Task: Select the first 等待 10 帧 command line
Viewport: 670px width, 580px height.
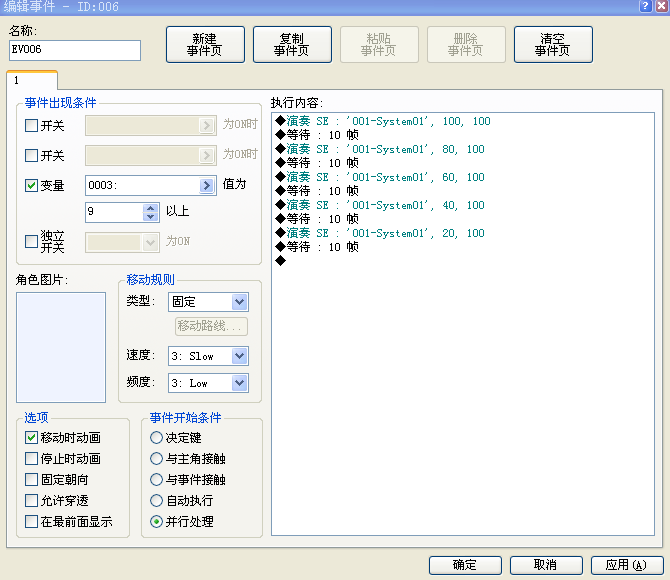Action: [x=317, y=135]
